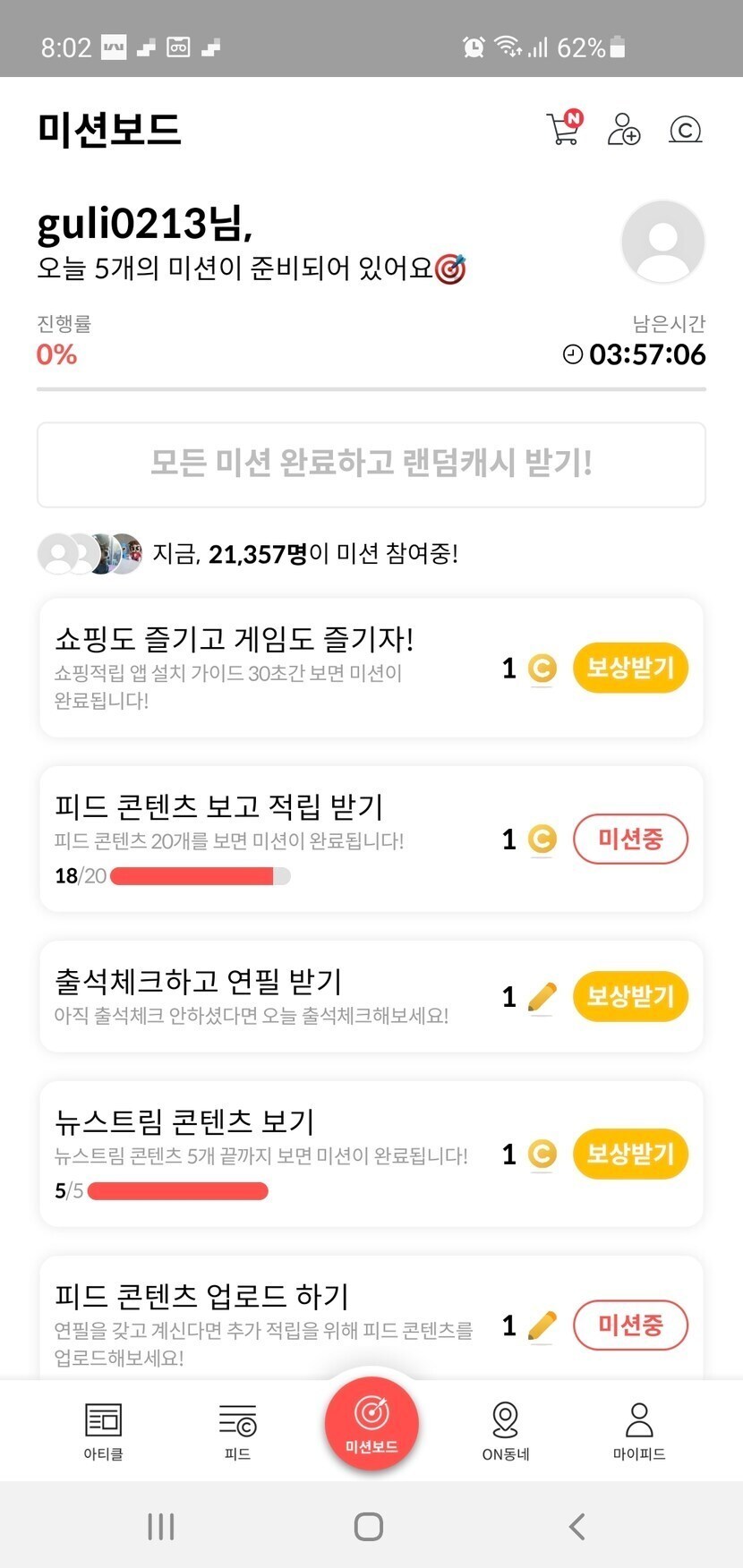Open the shopping cart icon
743x1568 pixels.
click(564, 129)
